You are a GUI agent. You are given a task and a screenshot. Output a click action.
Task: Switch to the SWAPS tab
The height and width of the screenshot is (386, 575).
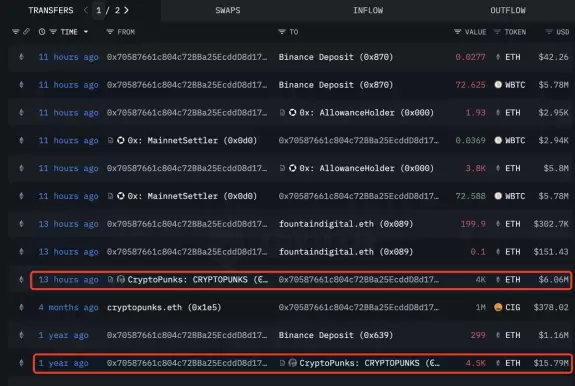click(x=228, y=10)
